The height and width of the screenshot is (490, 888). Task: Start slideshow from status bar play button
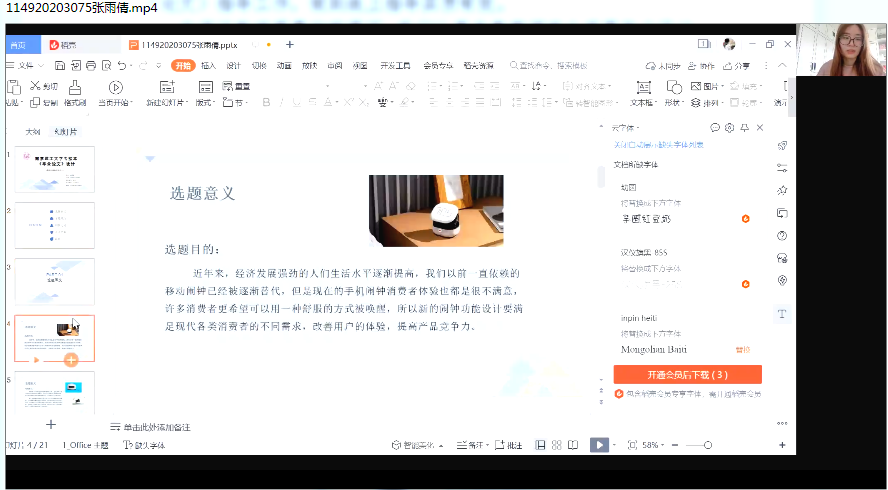coord(598,444)
